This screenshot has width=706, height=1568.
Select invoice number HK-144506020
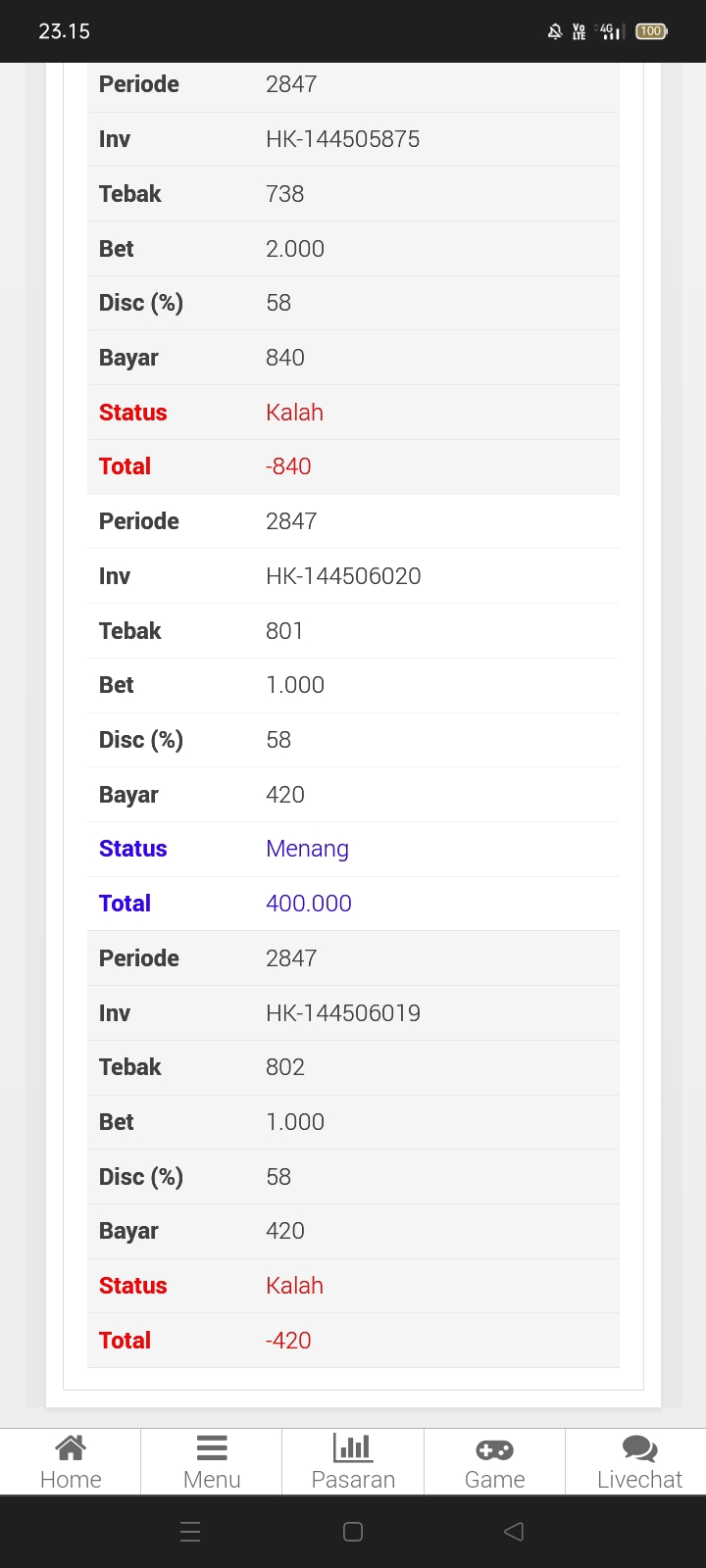(343, 576)
